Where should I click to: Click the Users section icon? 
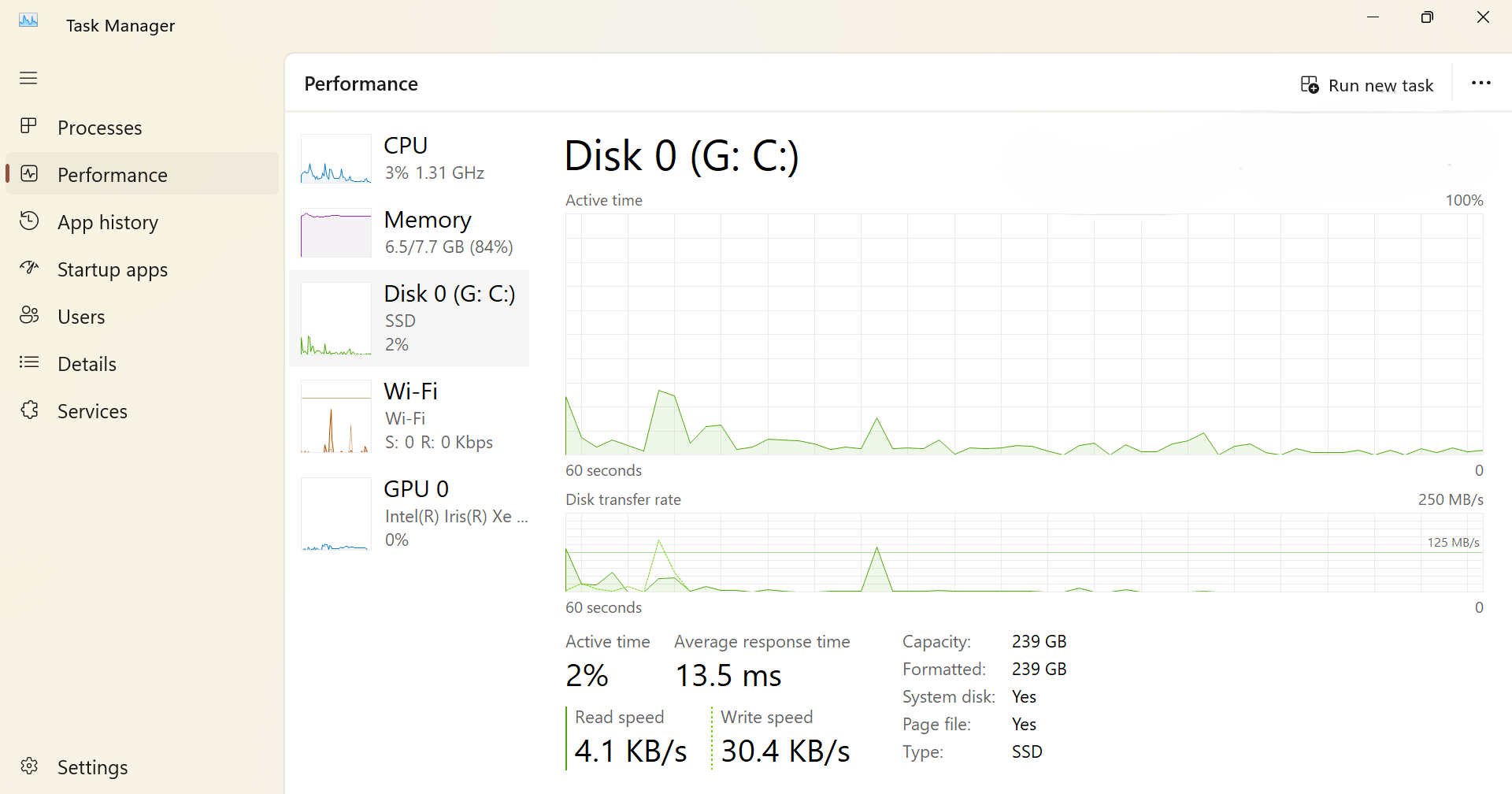[29, 316]
